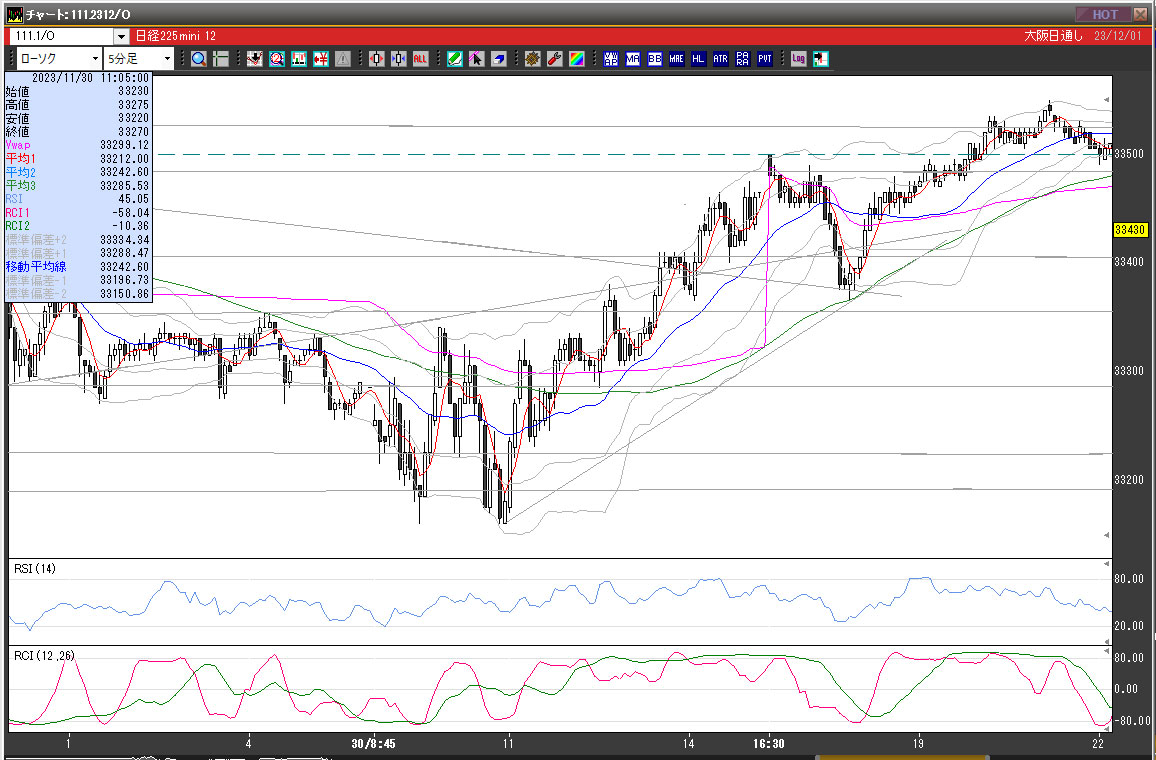Click the 終値 33270 row in data panel
The width and height of the screenshot is (1156, 760).
pyautogui.click(x=77, y=132)
